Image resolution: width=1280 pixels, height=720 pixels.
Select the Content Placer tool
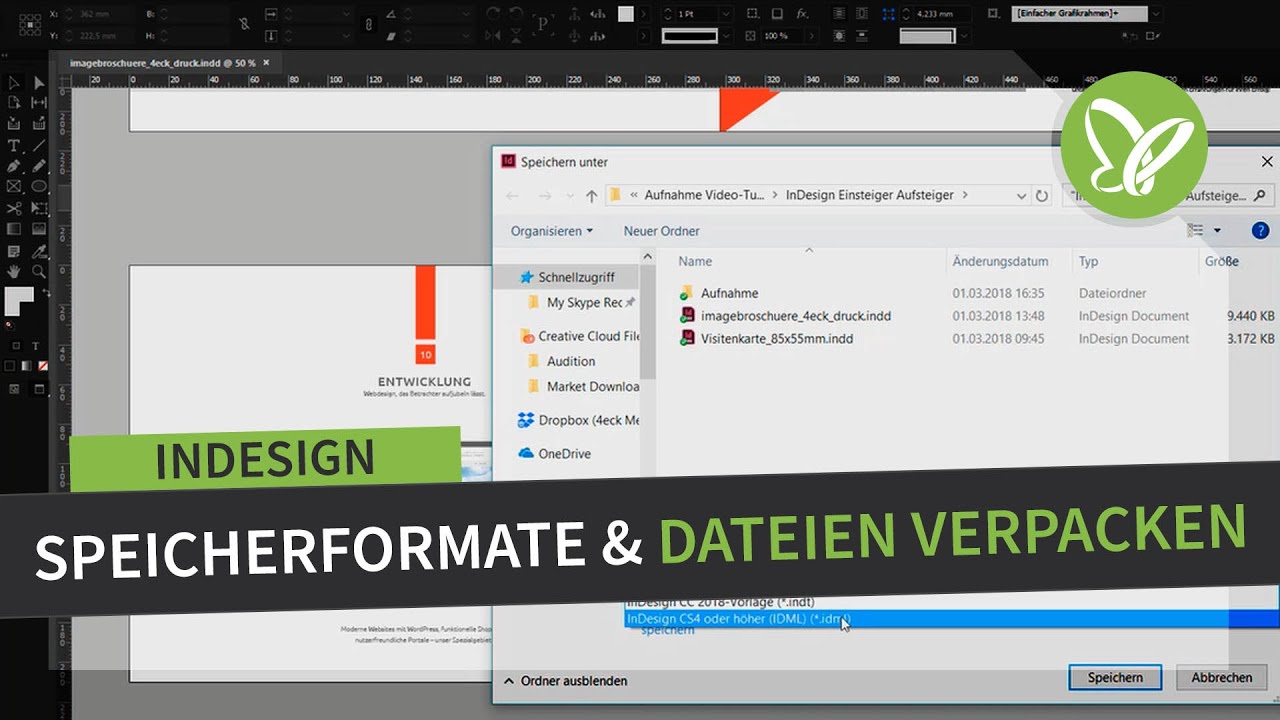(39, 124)
